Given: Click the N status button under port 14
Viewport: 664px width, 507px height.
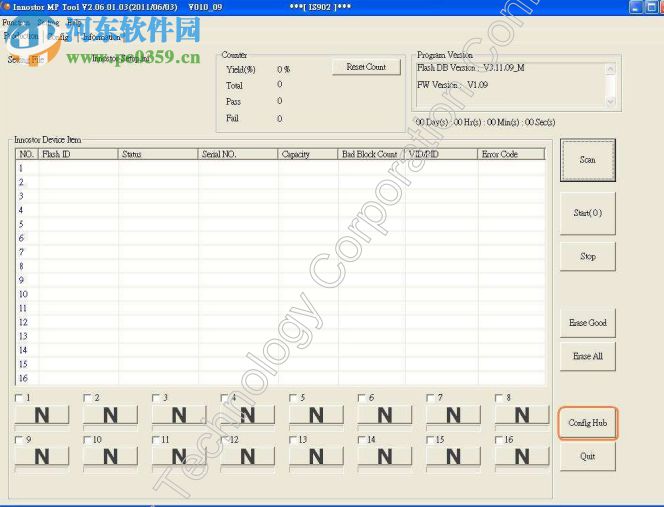Looking at the screenshot, I should pos(385,456).
